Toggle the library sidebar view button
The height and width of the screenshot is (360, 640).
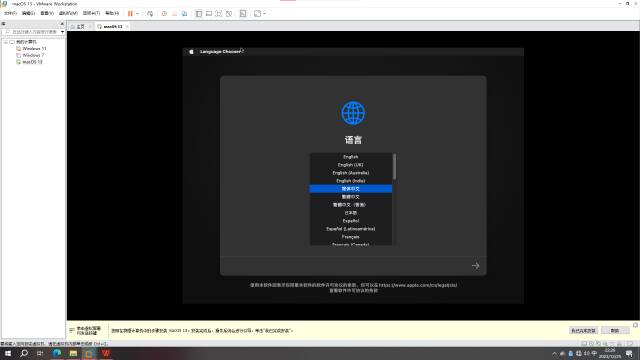199,13
